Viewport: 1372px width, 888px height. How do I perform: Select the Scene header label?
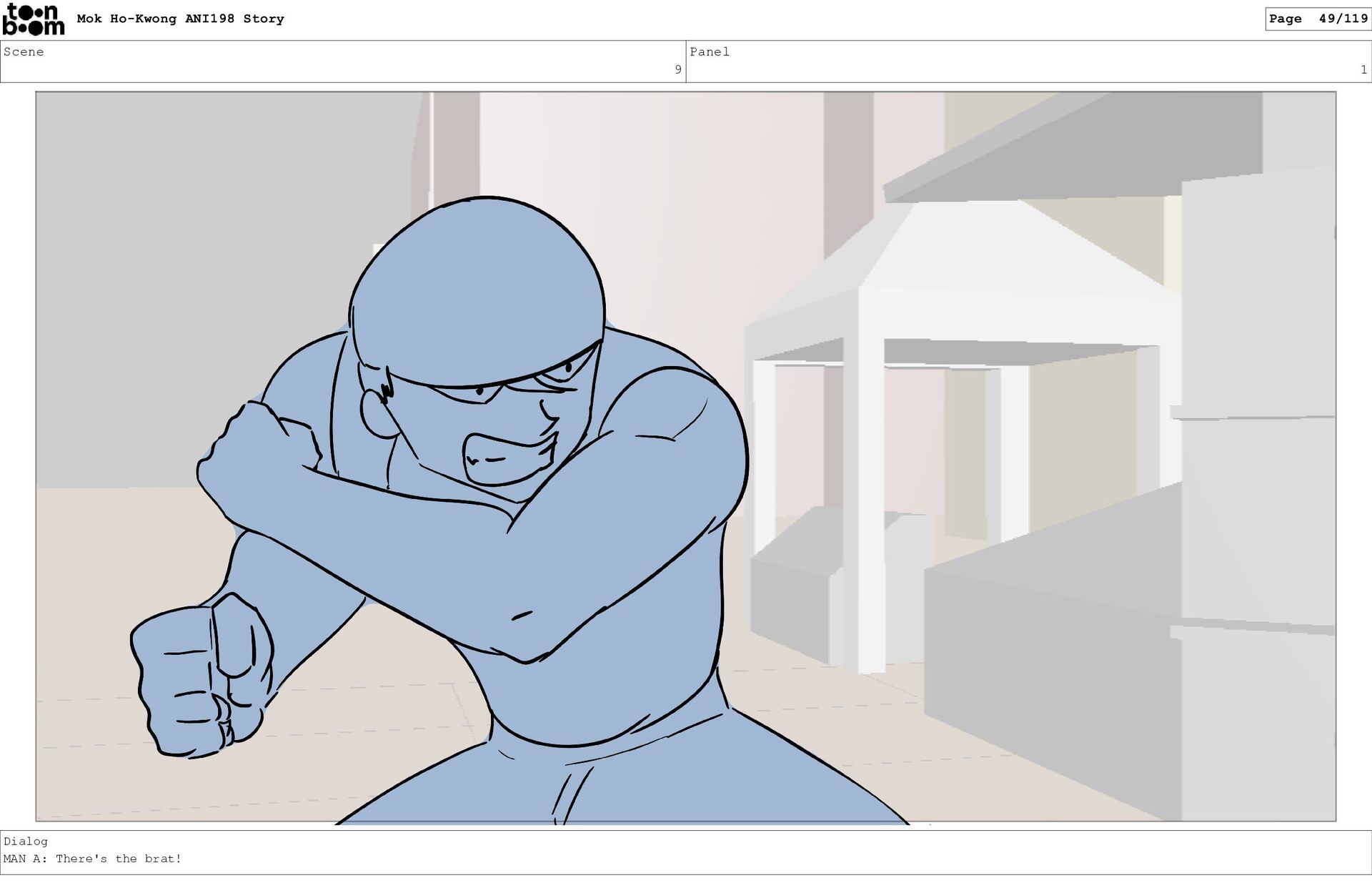(x=24, y=51)
